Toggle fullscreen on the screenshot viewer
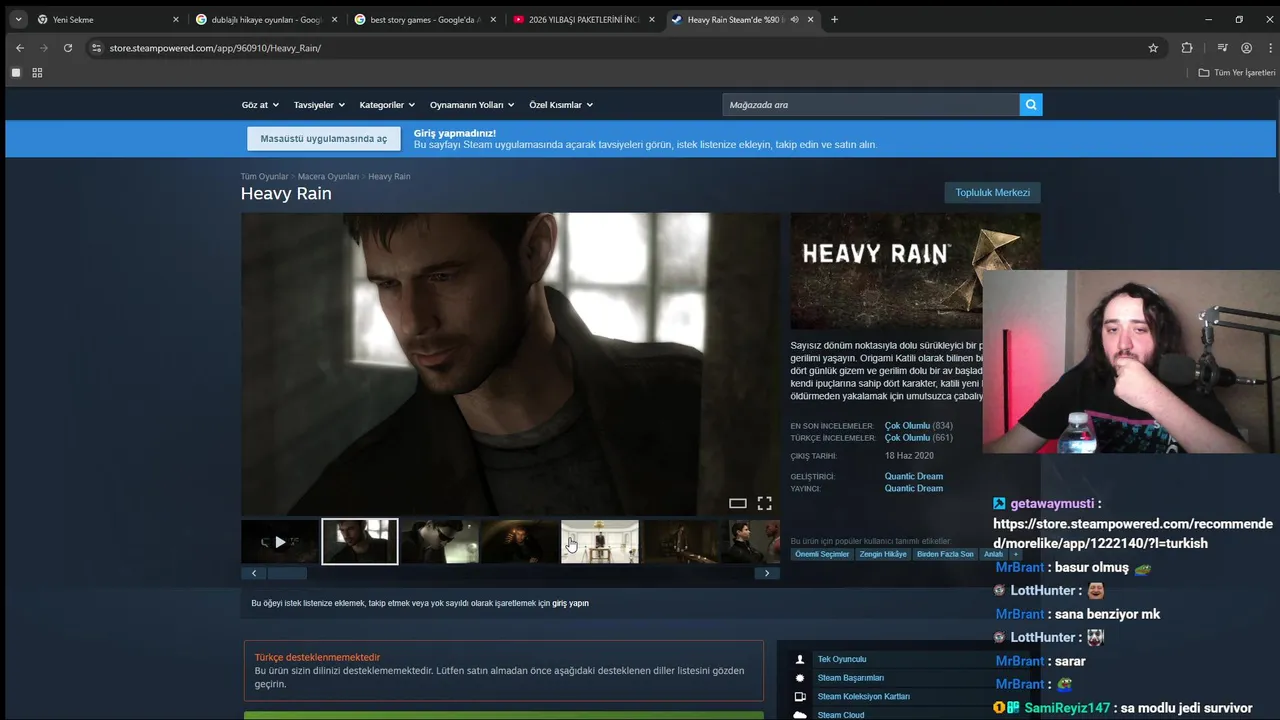 click(764, 503)
